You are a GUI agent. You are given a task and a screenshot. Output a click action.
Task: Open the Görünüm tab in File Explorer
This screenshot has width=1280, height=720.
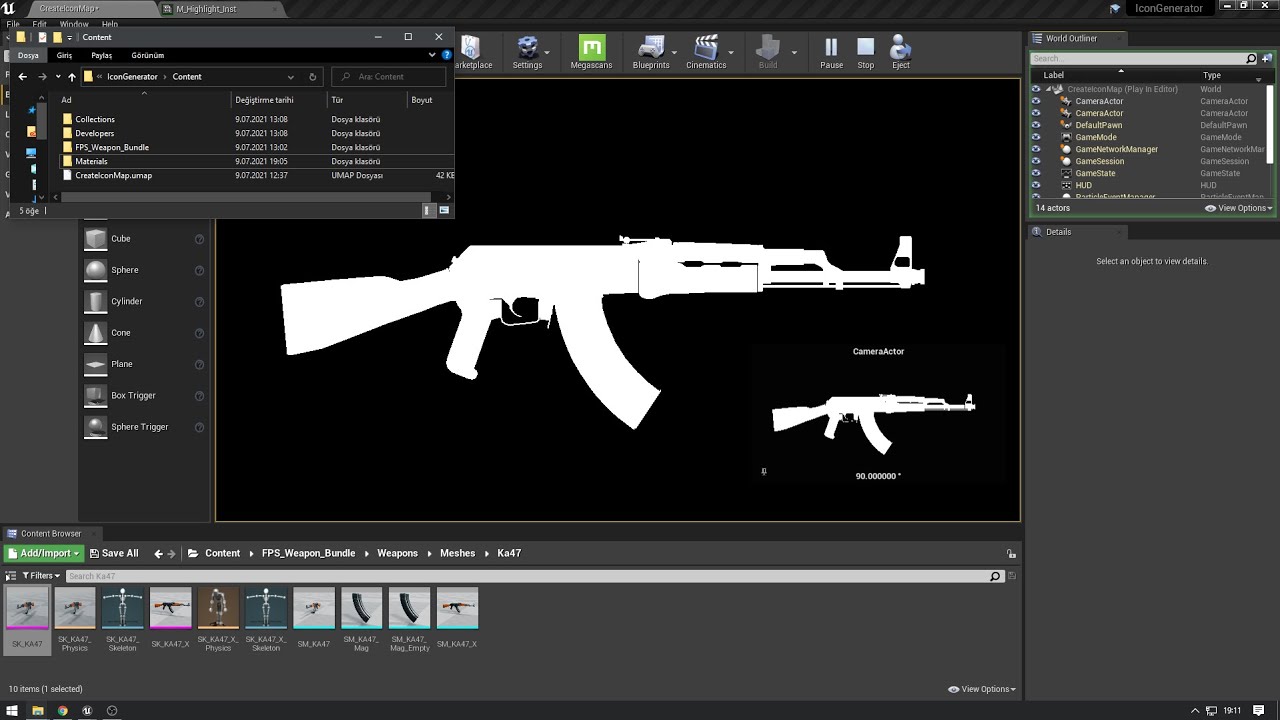click(x=148, y=55)
